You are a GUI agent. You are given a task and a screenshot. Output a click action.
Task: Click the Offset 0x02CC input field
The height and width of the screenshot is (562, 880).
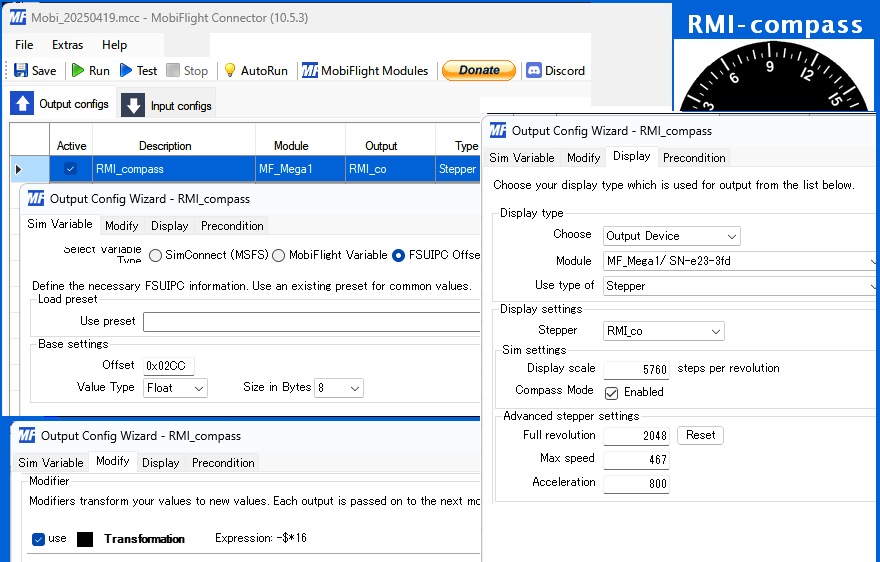[x=169, y=366]
